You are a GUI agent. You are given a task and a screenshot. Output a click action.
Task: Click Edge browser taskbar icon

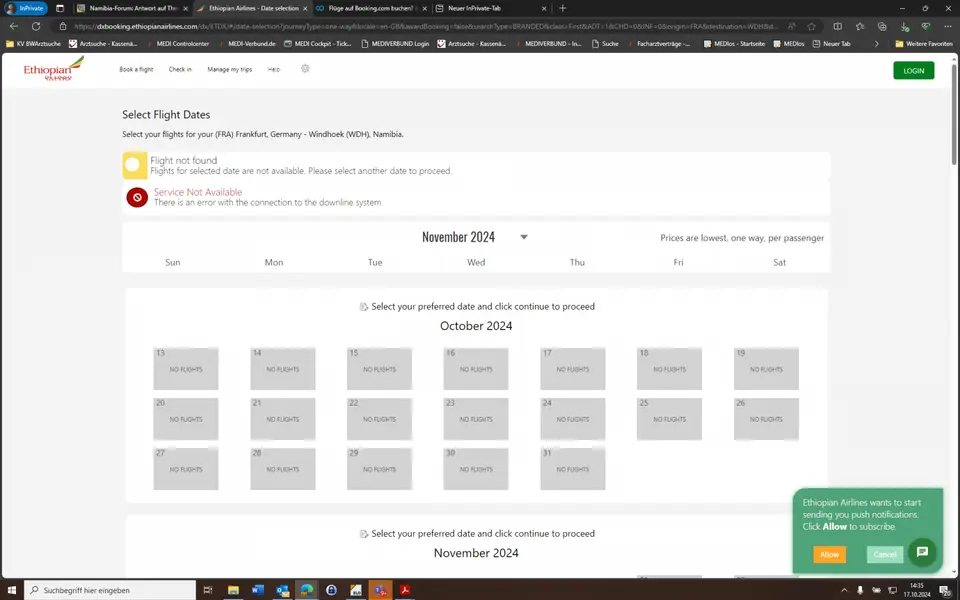coord(307,590)
